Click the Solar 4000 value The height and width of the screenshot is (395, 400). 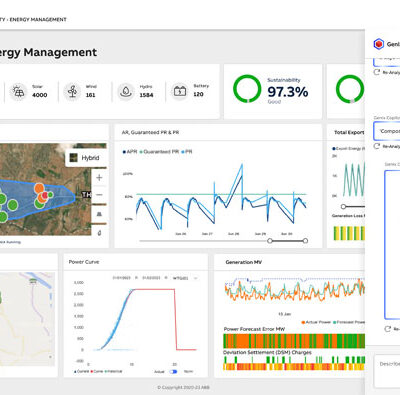coord(39,95)
